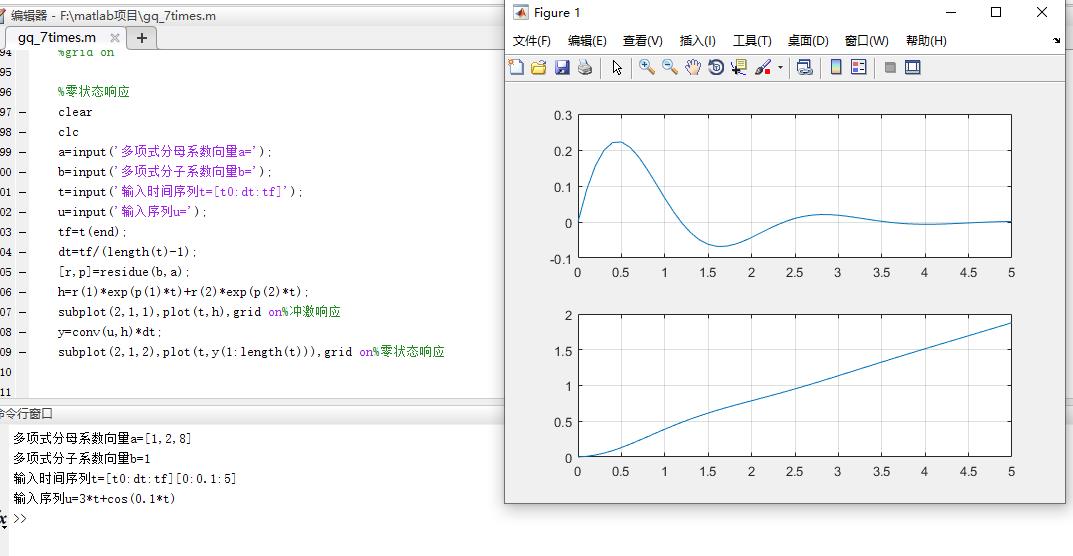Open the 窗口(W) menu in Figure 1
Viewport: 1073px width, 556px height.
tap(866, 41)
